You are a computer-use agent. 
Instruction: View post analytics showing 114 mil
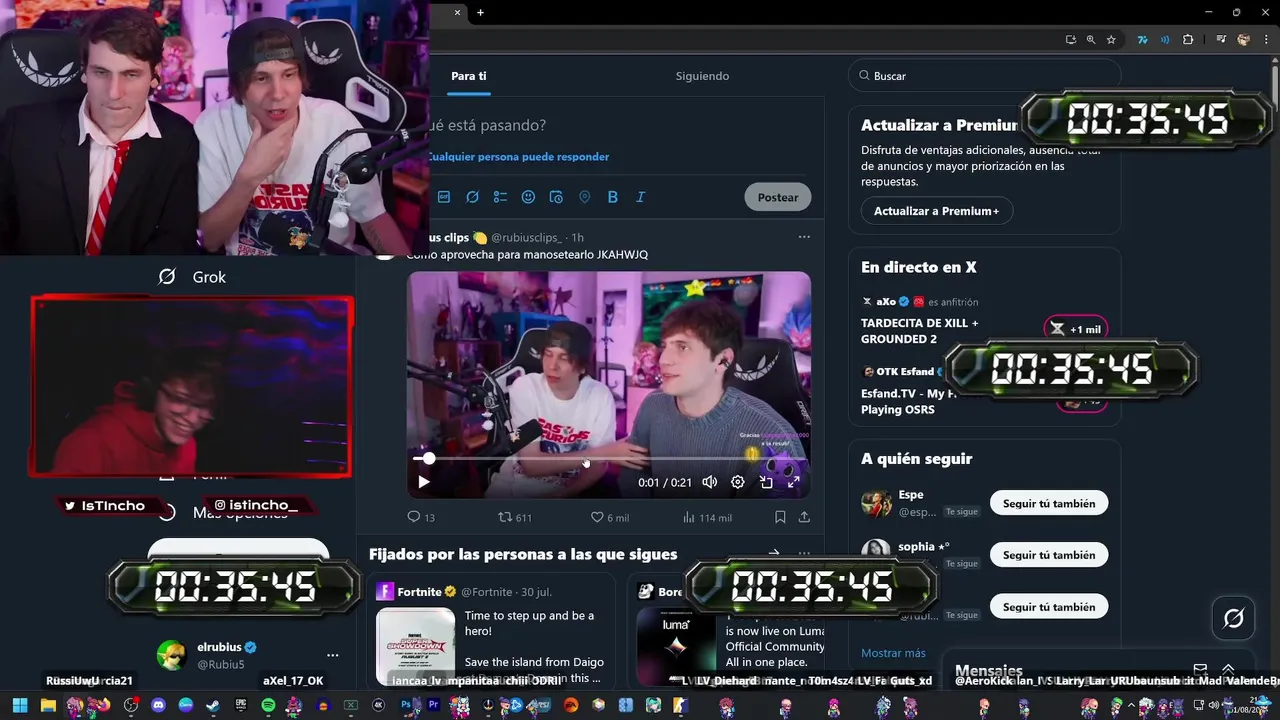click(706, 517)
